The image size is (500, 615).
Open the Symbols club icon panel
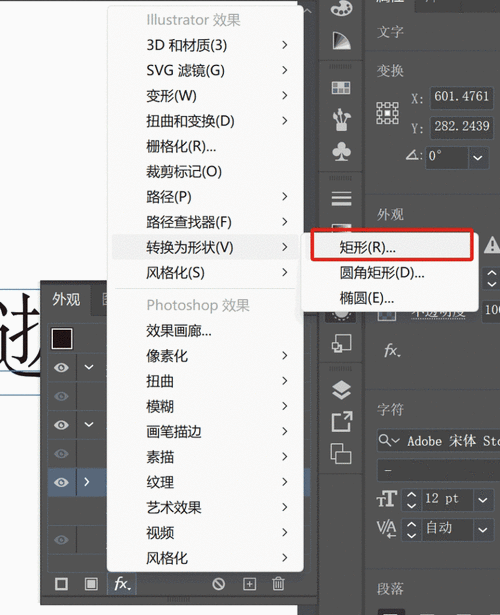(x=341, y=152)
